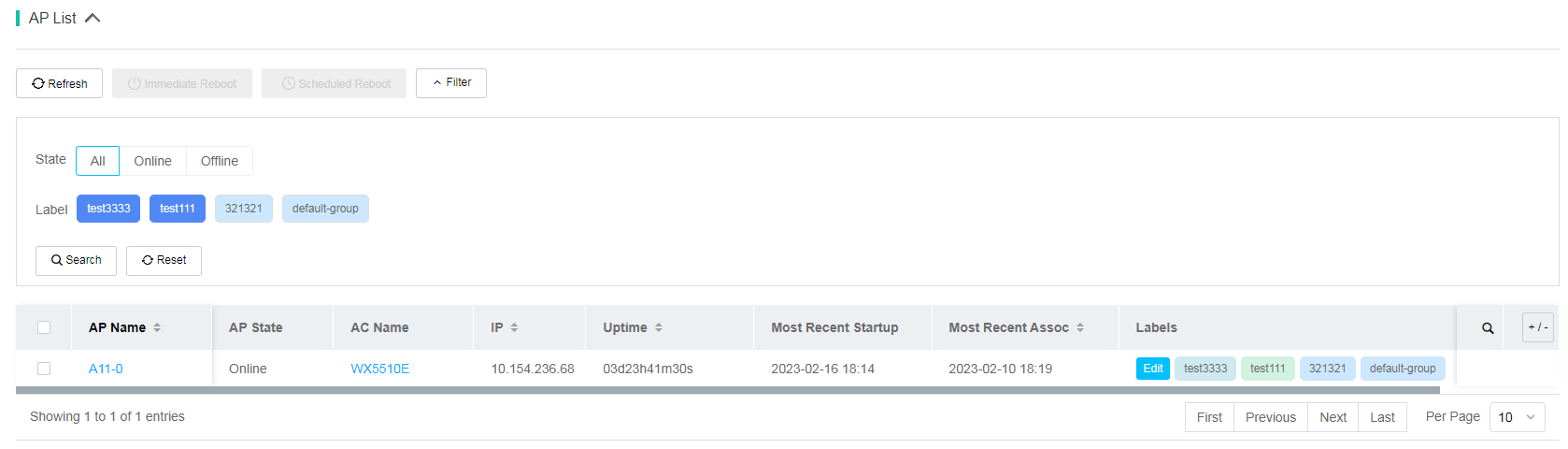This screenshot has width=1568, height=449.
Task: Toggle the test3333 label filter
Action: tap(108, 209)
